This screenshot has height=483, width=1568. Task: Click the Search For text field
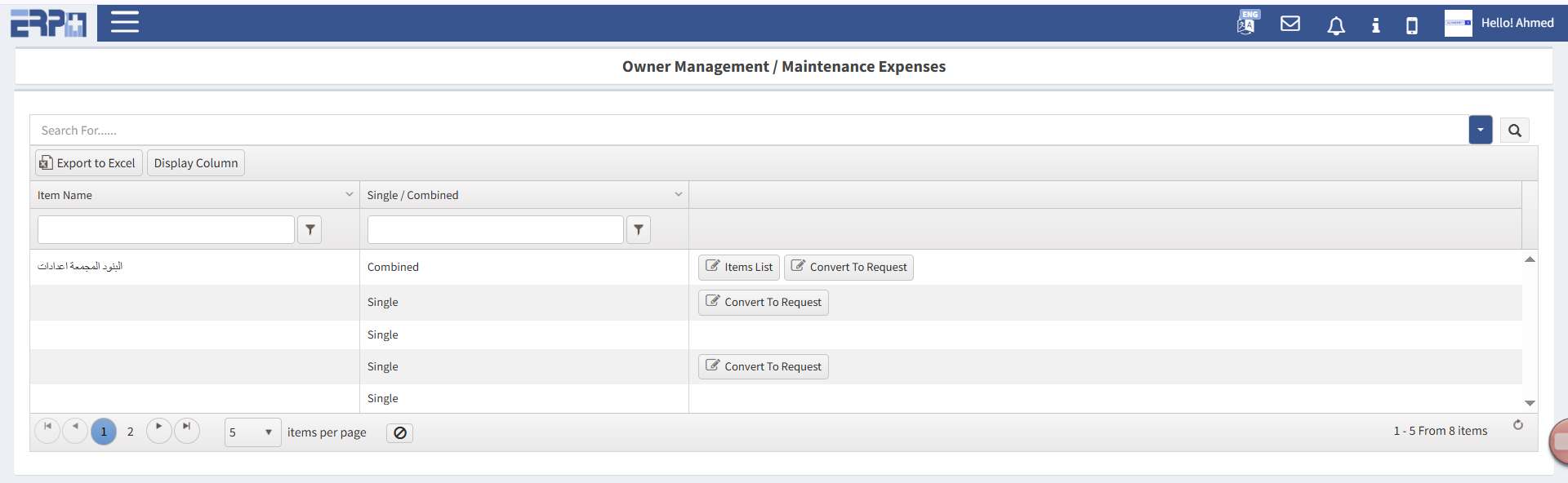coord(735,131)
